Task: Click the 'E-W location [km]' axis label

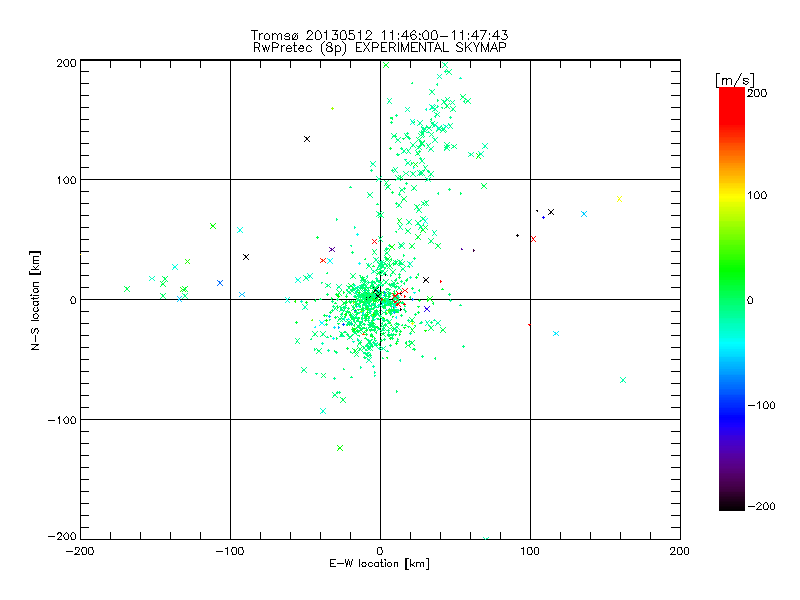Action: (x=379, y=564)
